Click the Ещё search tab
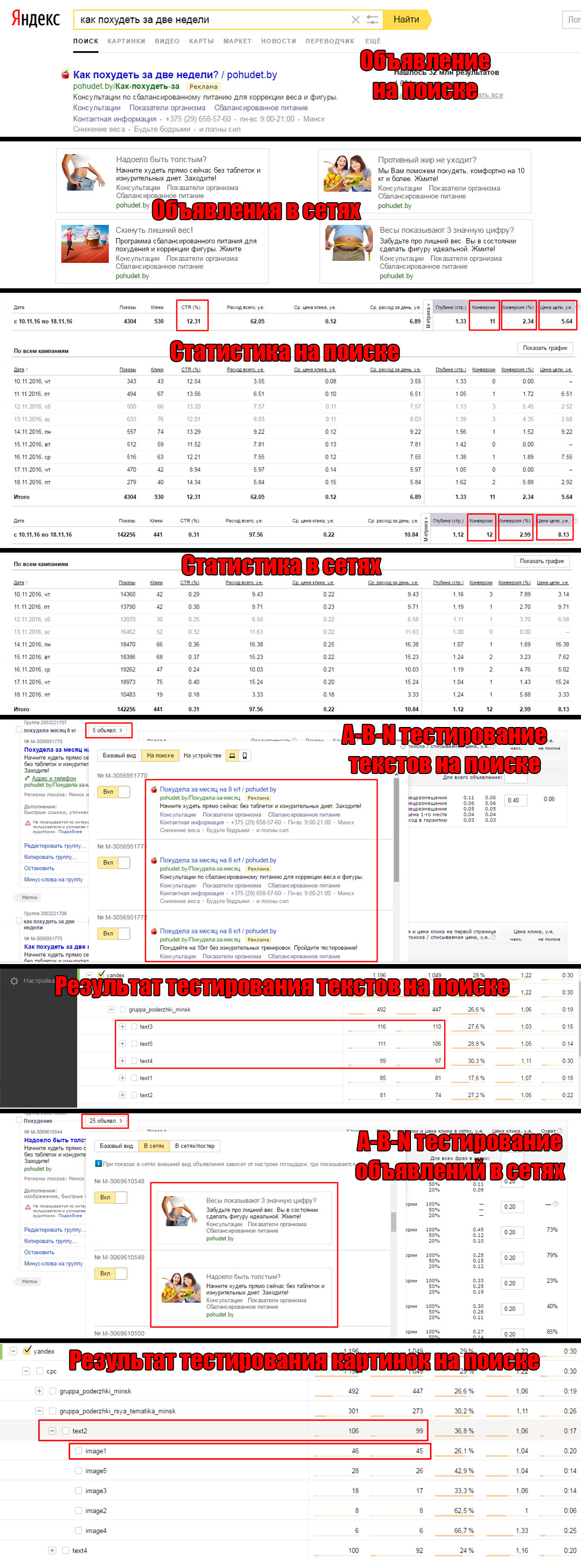This screenshot has width=581, height=1568. pos(373,41)
